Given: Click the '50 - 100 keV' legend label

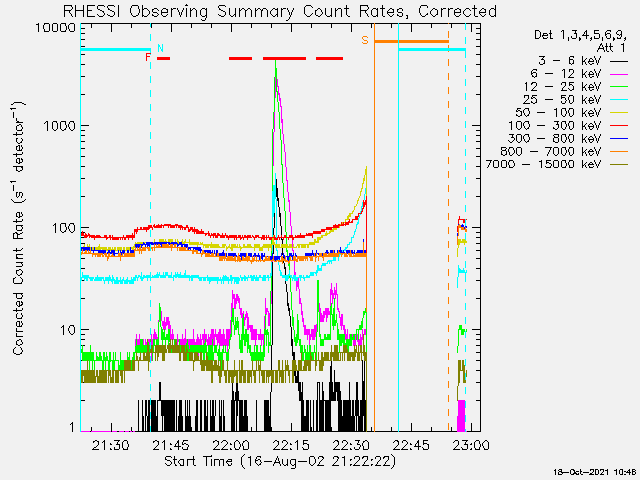Looking at the screenshot, I should [x=559, y=113].
